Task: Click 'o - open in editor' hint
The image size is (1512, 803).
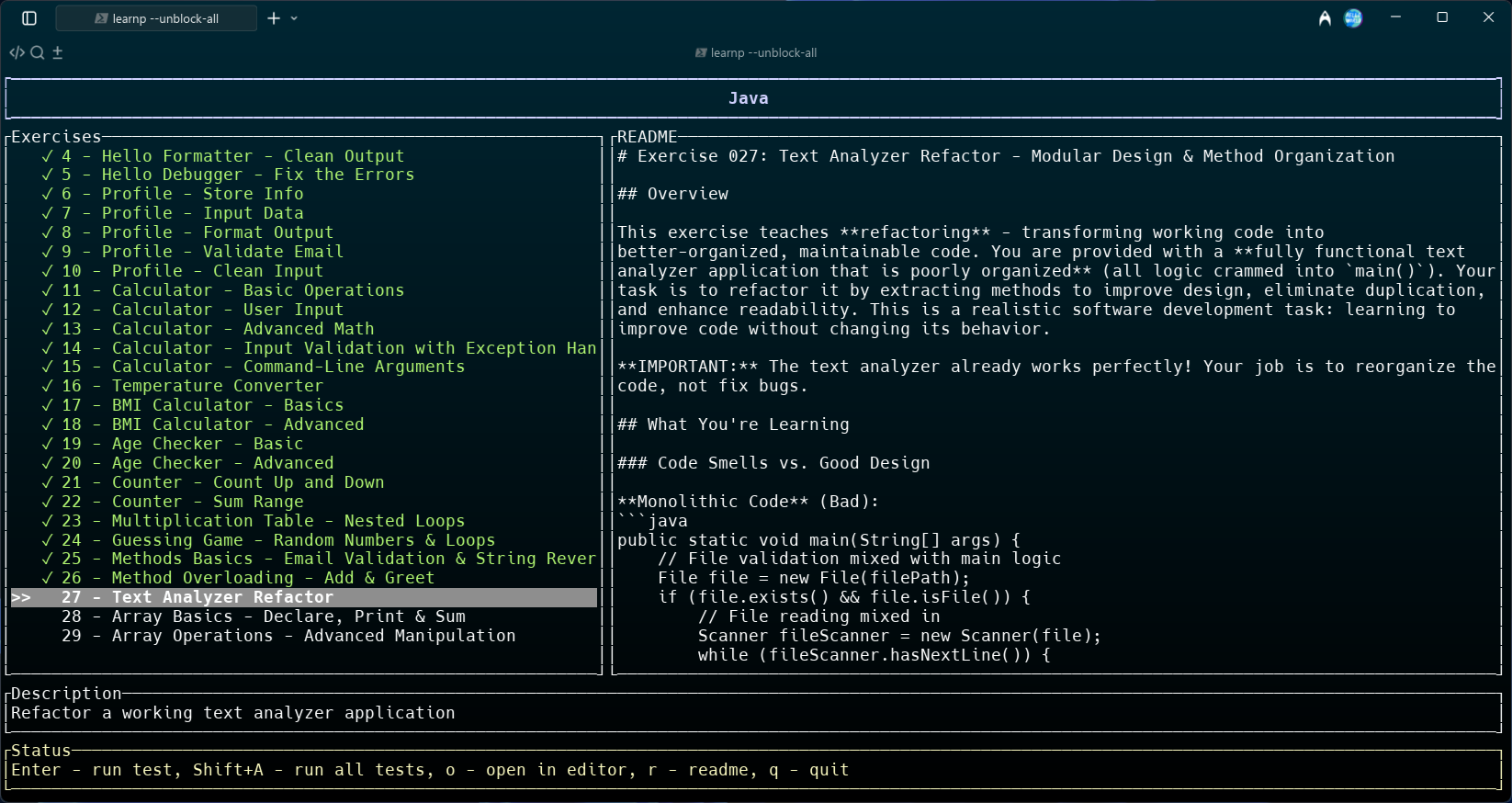Action: 536,770
